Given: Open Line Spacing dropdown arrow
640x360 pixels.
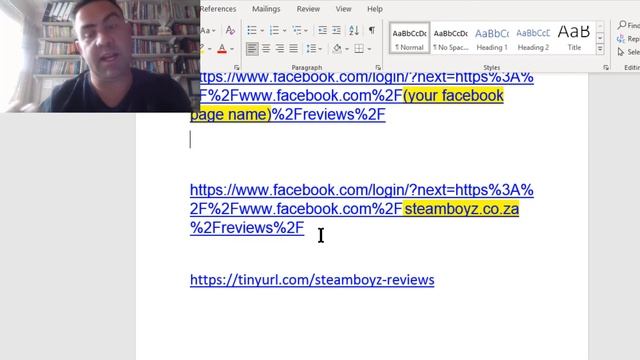Looking at the screenshot, I should click(320, 49).
